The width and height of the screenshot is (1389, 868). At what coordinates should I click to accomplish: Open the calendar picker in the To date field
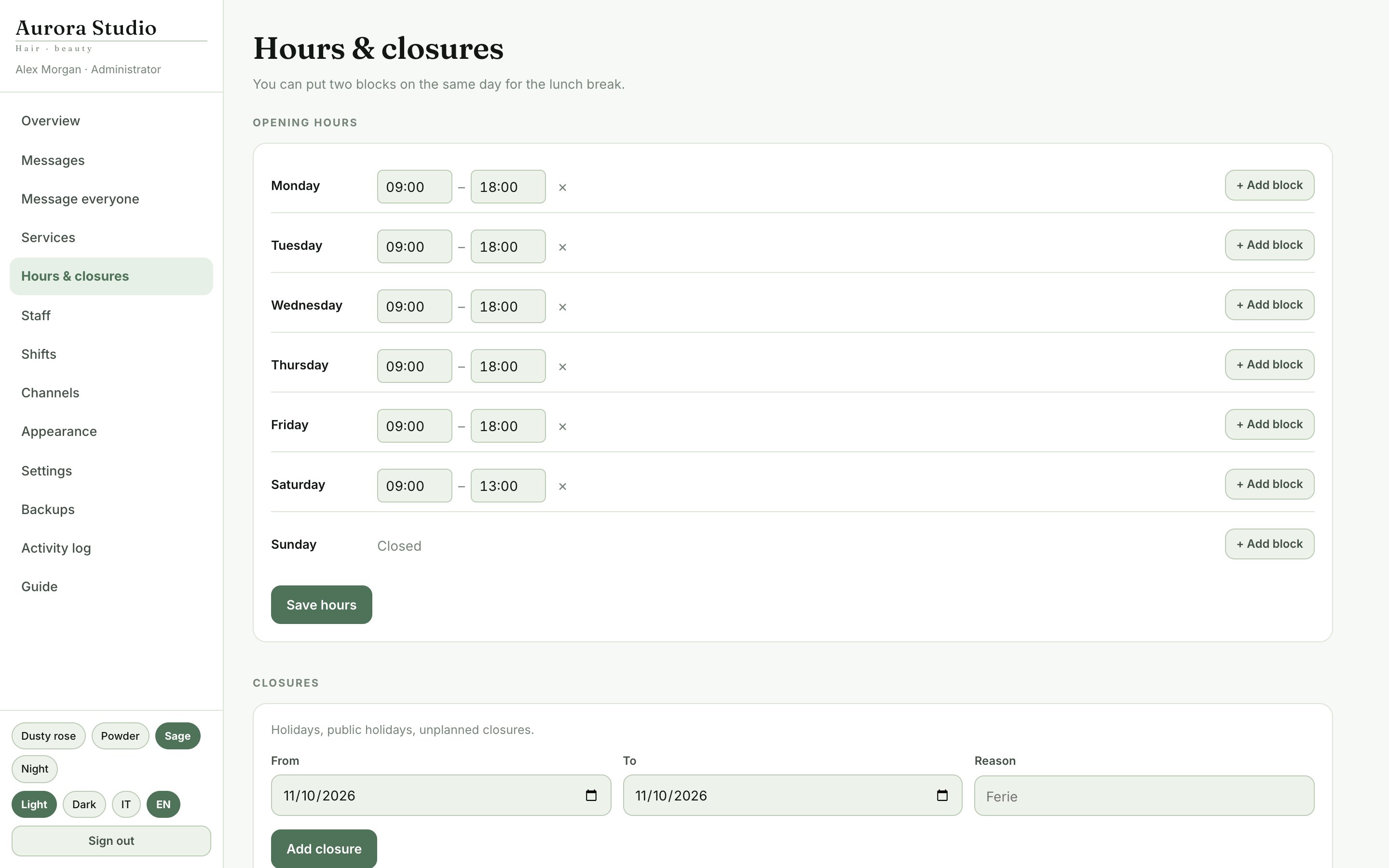click(942, 795)
